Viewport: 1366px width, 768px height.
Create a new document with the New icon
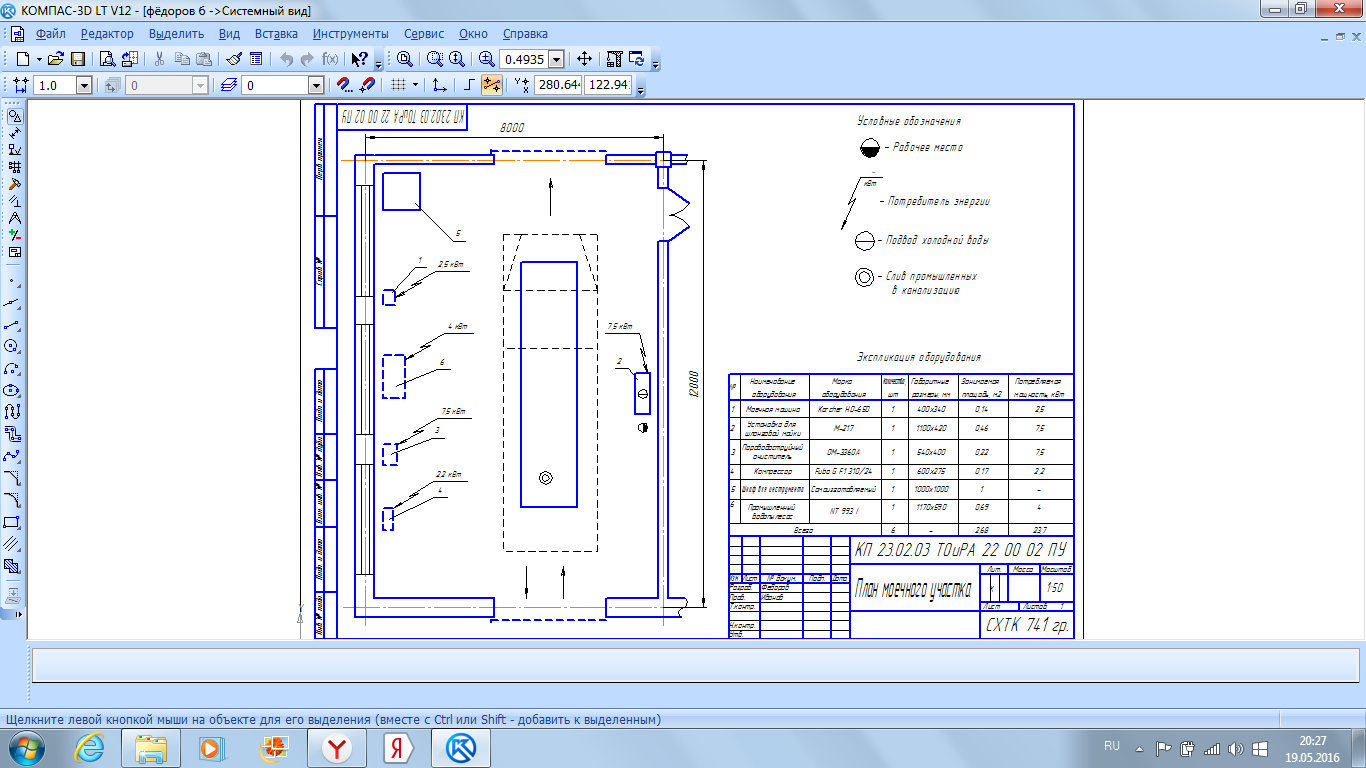(x=22, y=59)
